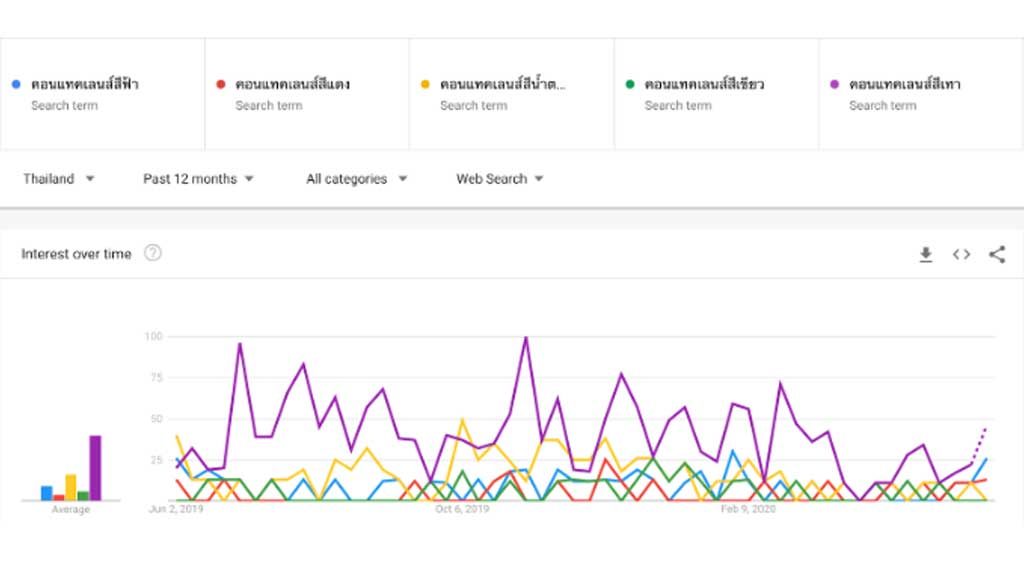Change the Web Search type dropdown
The width and height of the screenshot is (1024, 576).
(499, 179)
